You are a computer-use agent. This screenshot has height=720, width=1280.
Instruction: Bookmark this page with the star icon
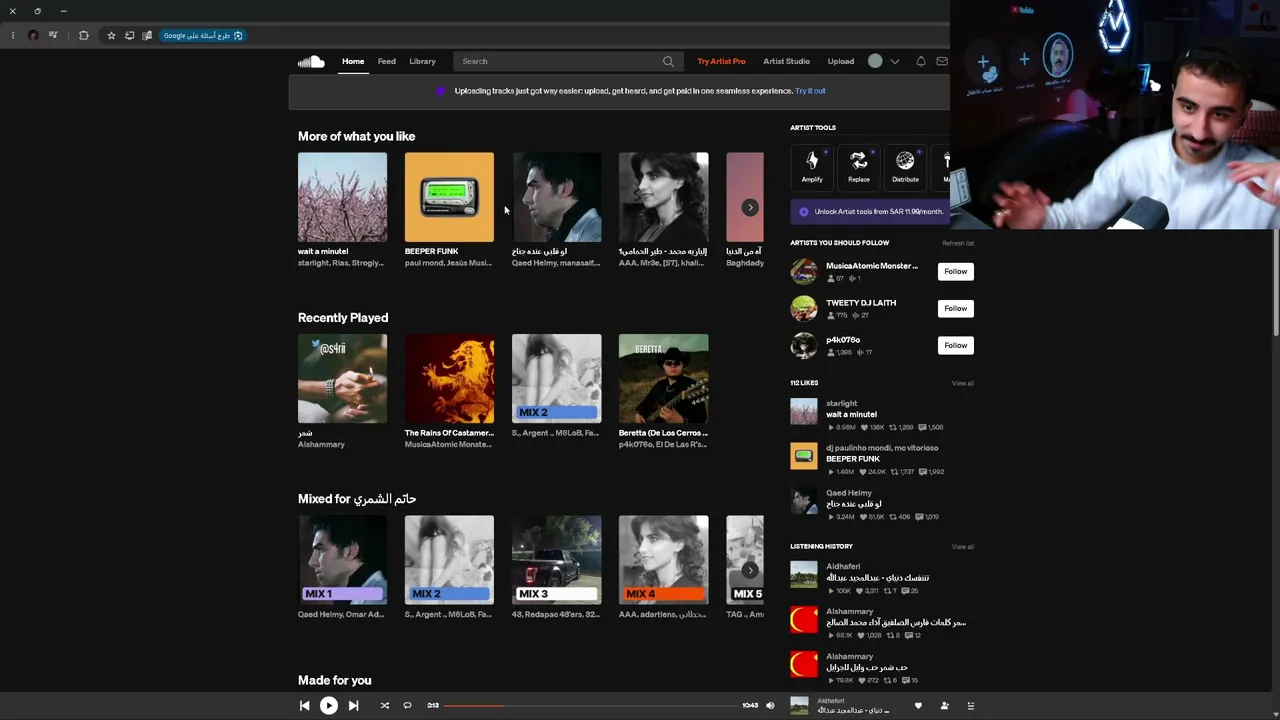pos(111,36)
